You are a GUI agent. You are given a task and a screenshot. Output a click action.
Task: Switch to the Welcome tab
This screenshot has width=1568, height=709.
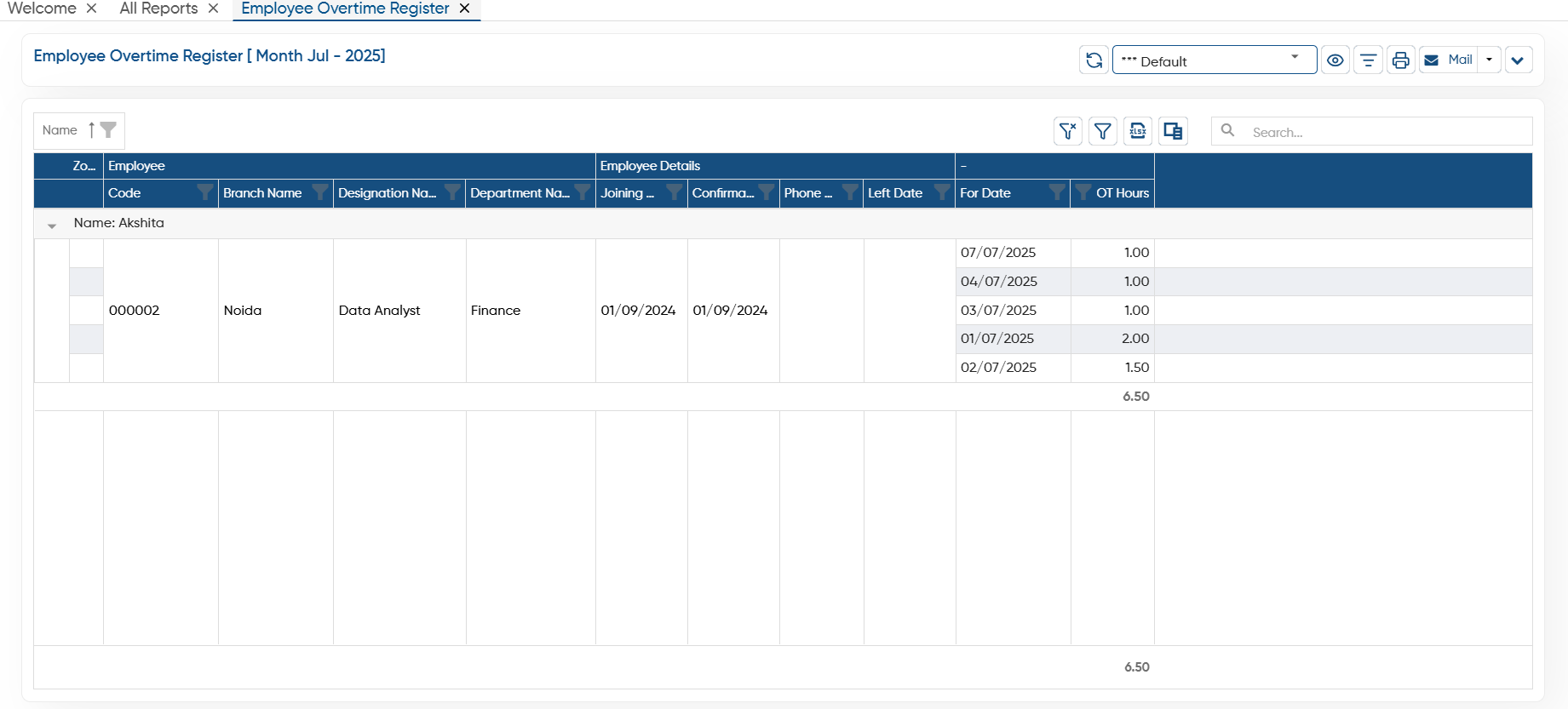tap(42, 9)
